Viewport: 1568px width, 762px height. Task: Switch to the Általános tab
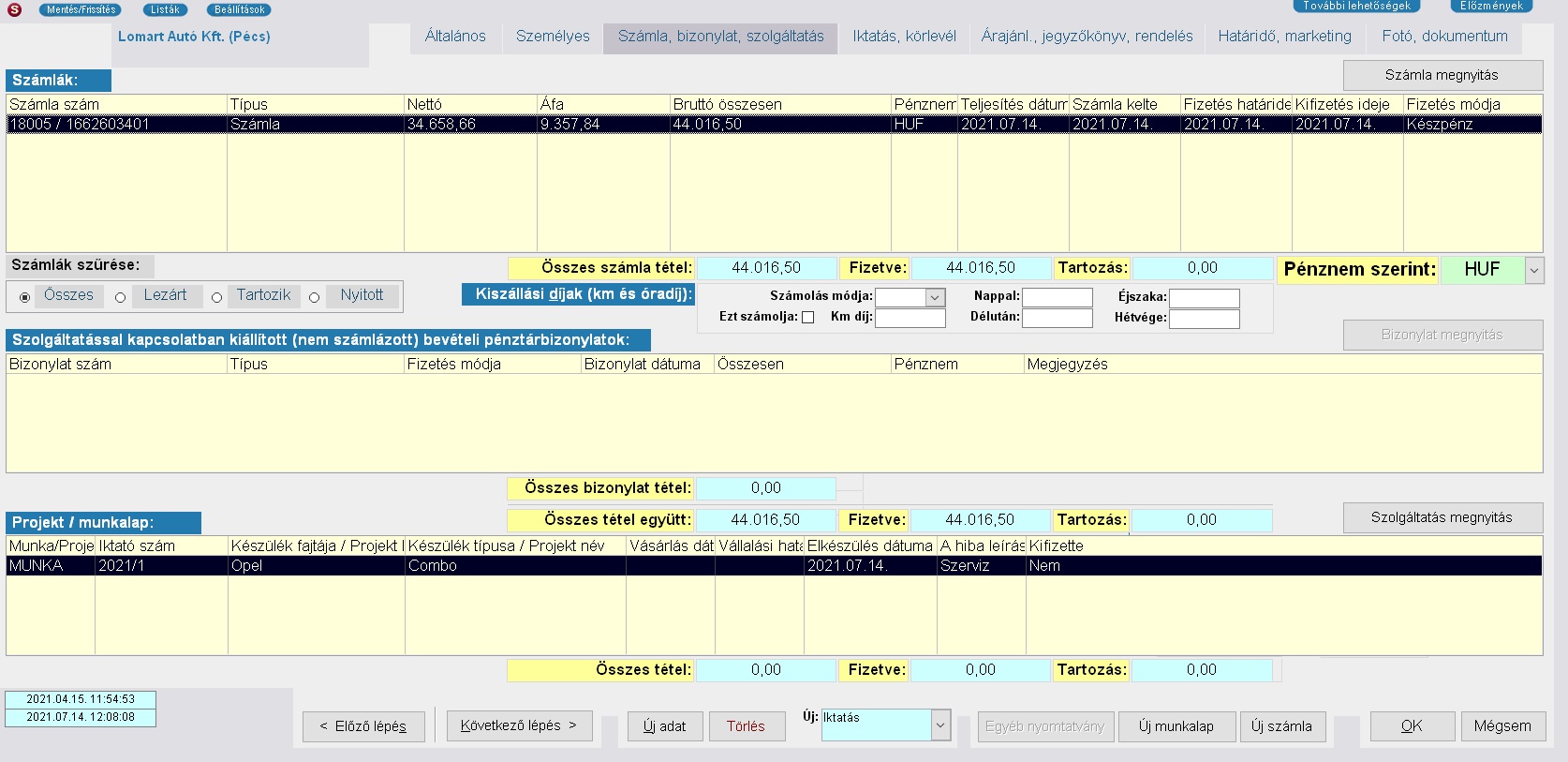tap(455, 37)
